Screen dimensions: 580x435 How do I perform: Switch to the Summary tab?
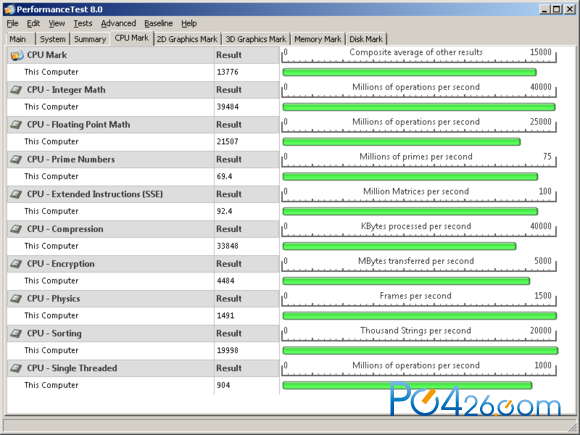click(90, 39)
